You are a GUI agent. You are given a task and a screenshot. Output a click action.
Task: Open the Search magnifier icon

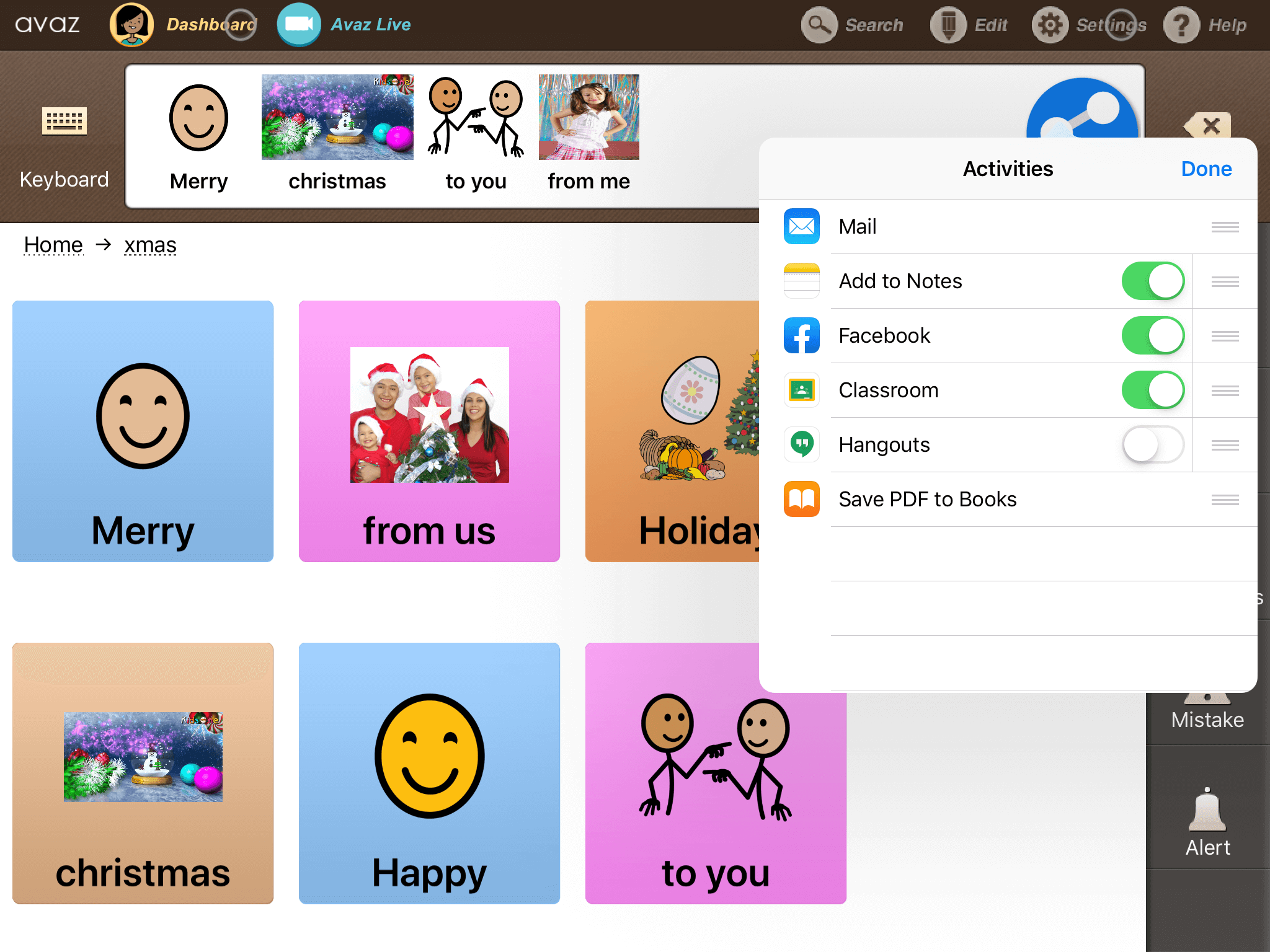tap(819, 25)
